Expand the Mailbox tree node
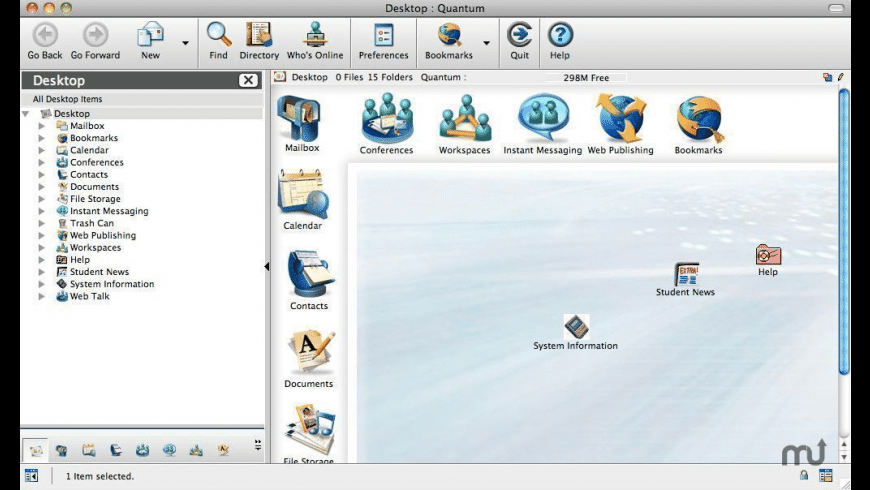 pyautogui.click(x=42, y=127)
